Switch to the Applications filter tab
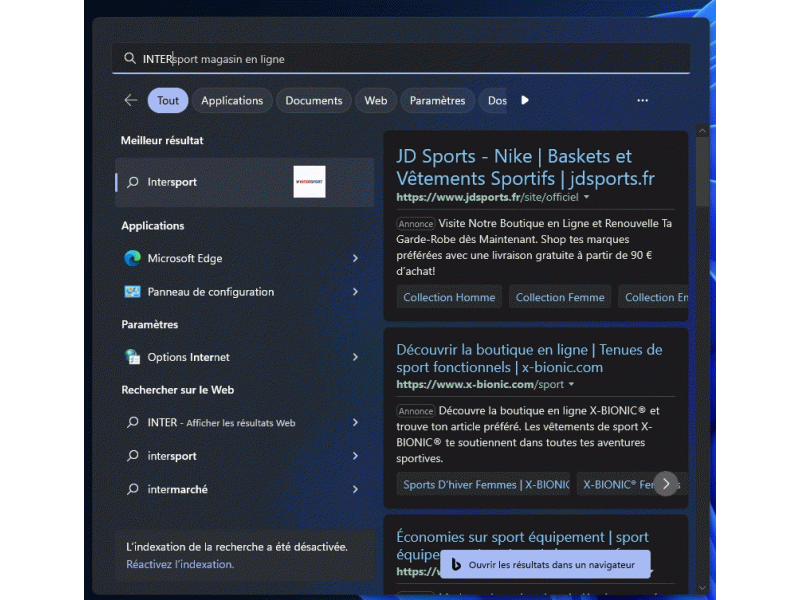Viewport: 800px width, 600px height. (x=232, y=100)
